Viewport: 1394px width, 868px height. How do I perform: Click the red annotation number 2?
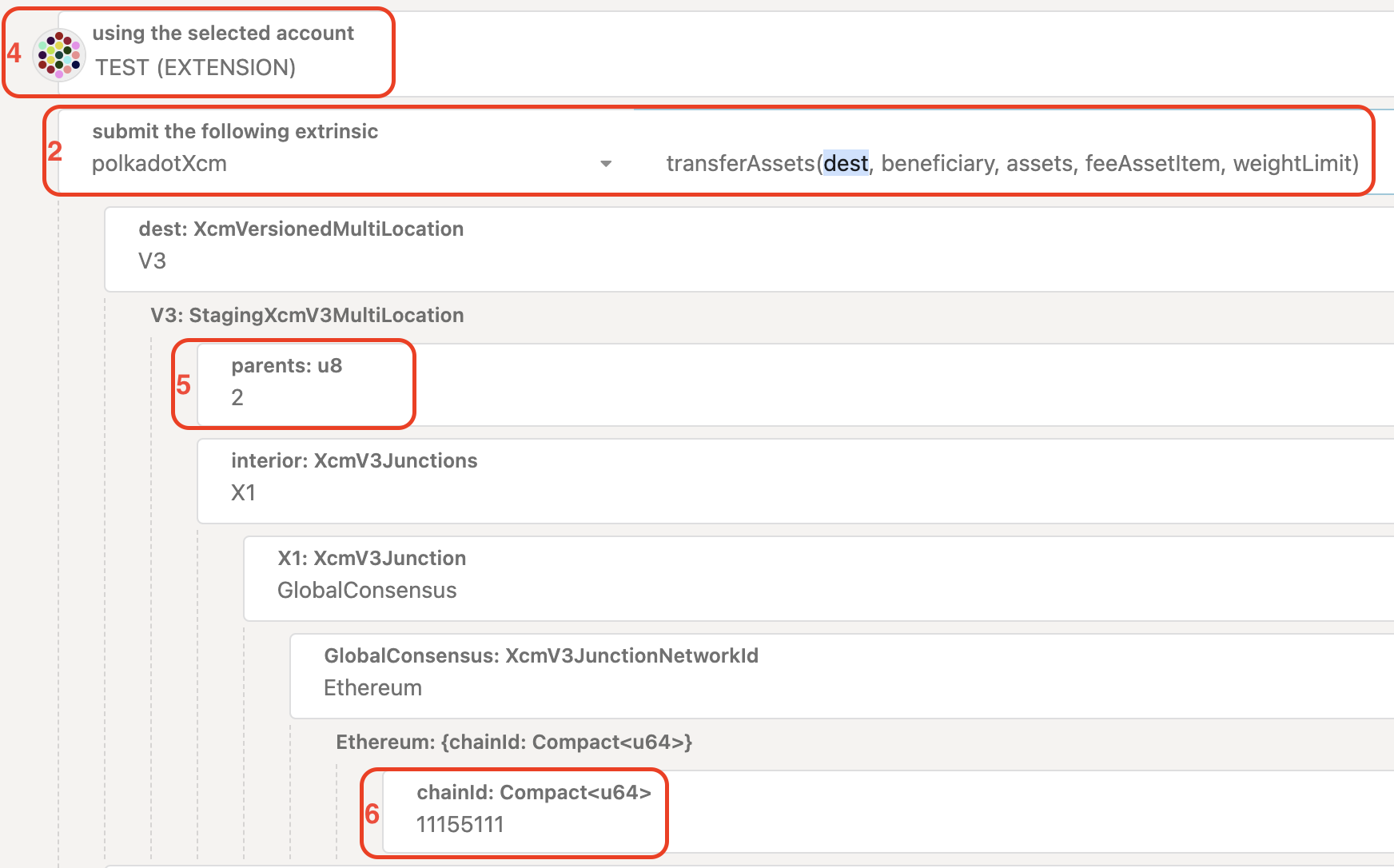point(54,151)
